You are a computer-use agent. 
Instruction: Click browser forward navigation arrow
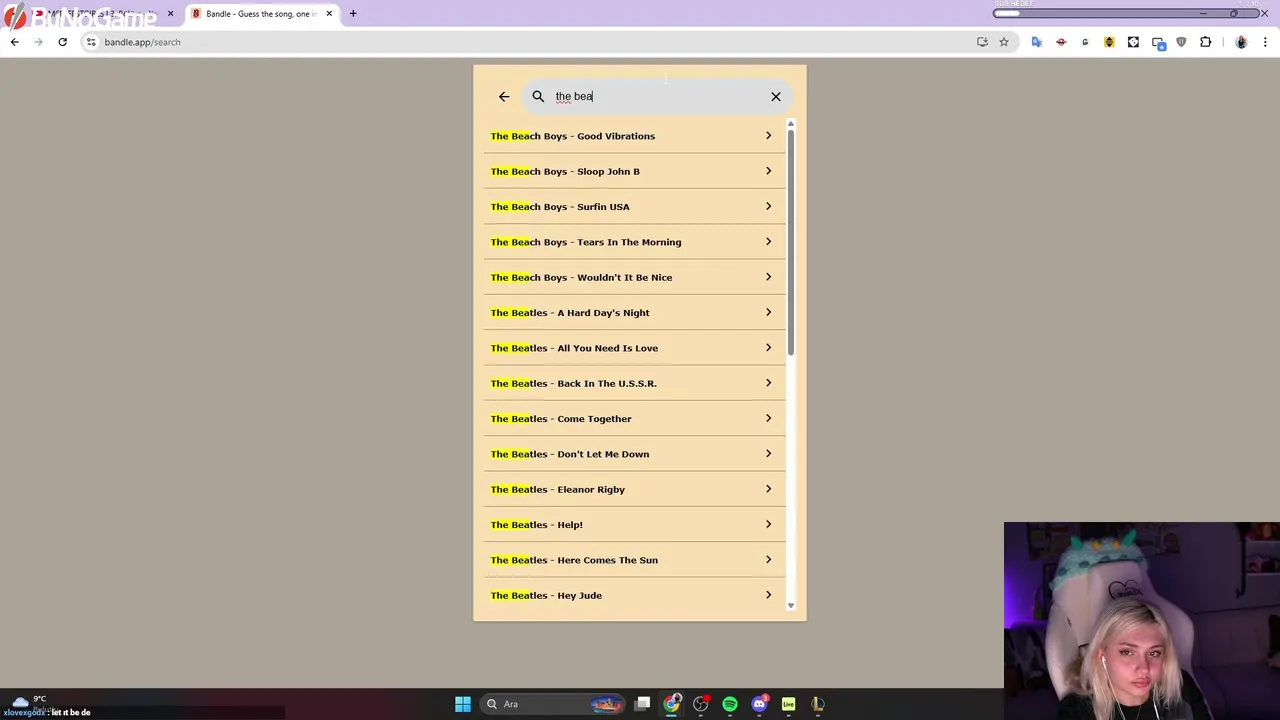(38, 42)
